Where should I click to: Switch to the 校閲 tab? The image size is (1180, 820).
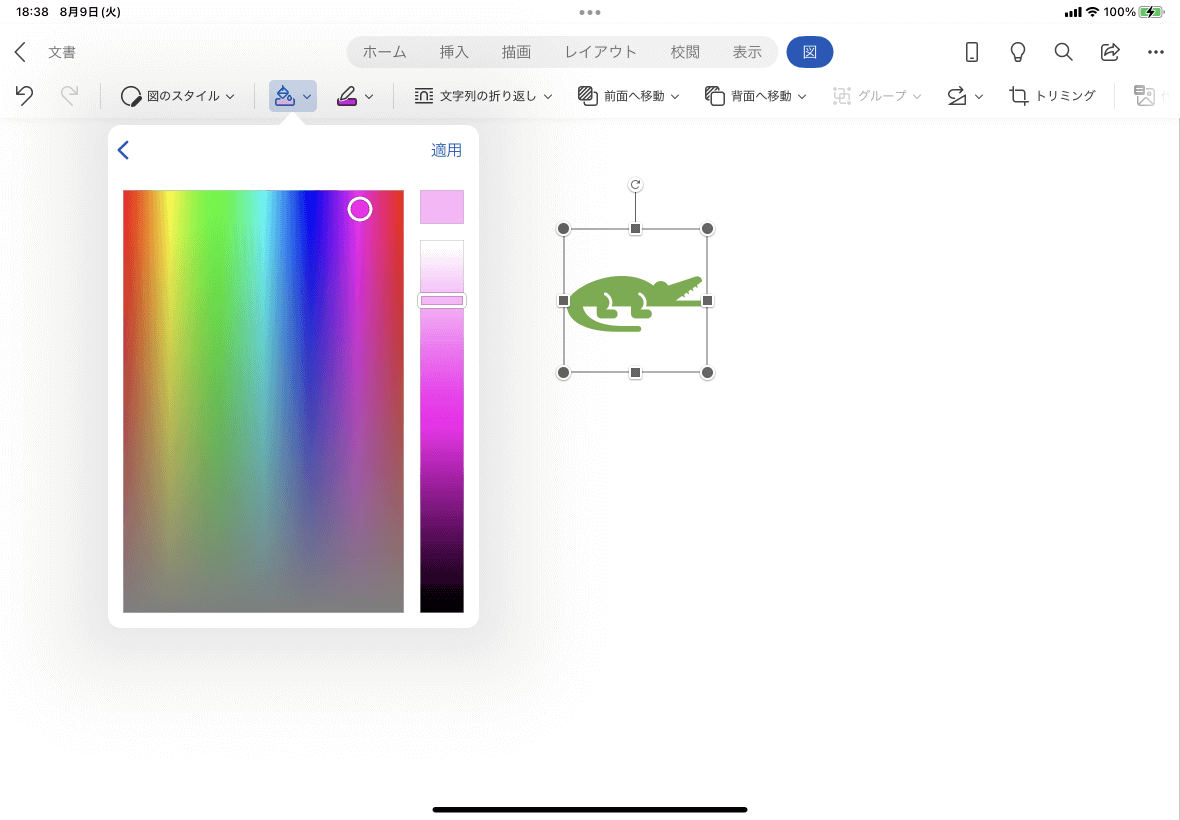[x=685, y=52]
